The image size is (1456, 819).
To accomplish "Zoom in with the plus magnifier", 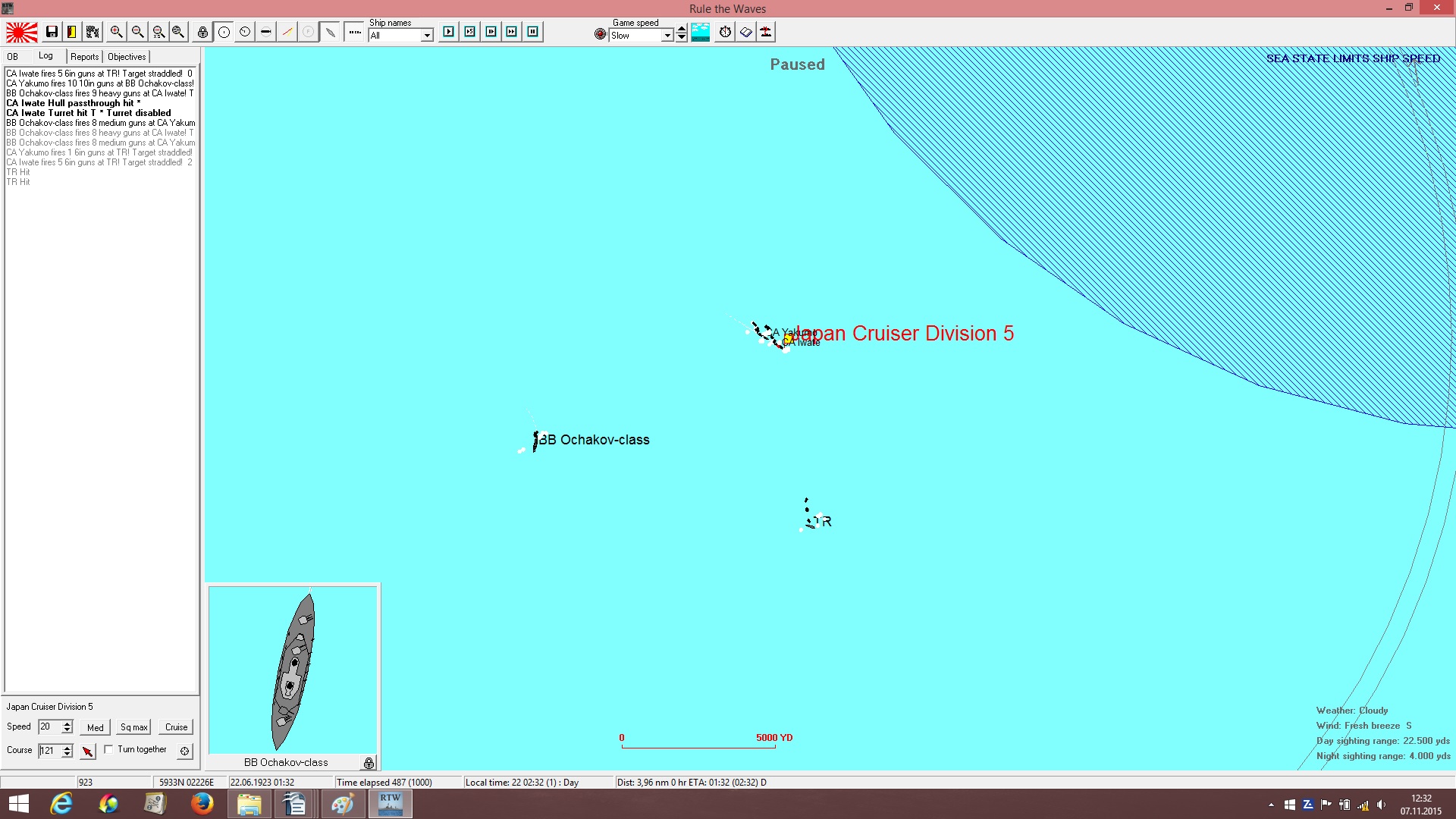I will [x=116, y=32].
